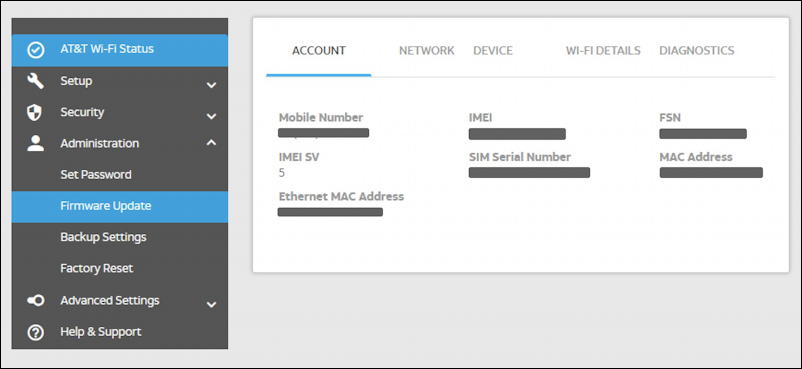Expand the Security menu chevron
This screenshot has width=802, height=369.
click(x=211, y=117)
